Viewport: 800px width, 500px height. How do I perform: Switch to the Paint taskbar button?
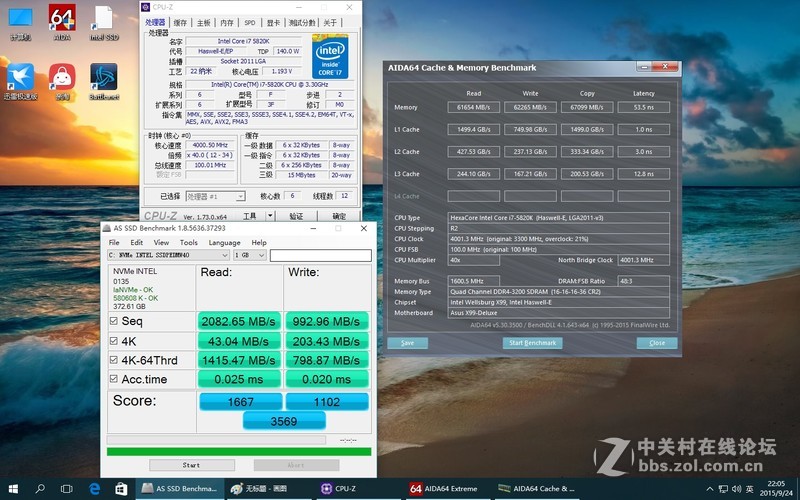click(x=268, y=489)
